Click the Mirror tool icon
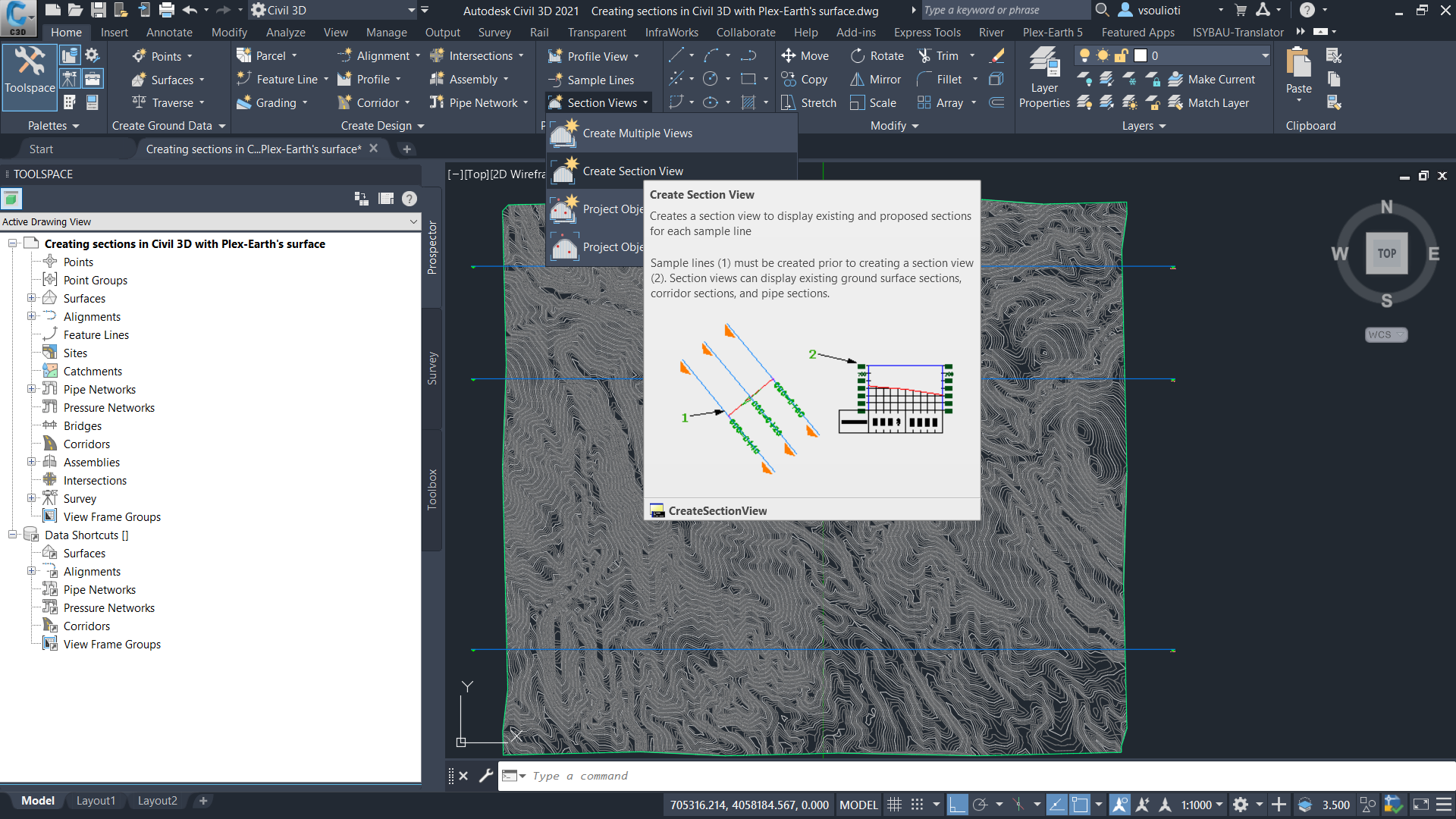 [857, 80]
